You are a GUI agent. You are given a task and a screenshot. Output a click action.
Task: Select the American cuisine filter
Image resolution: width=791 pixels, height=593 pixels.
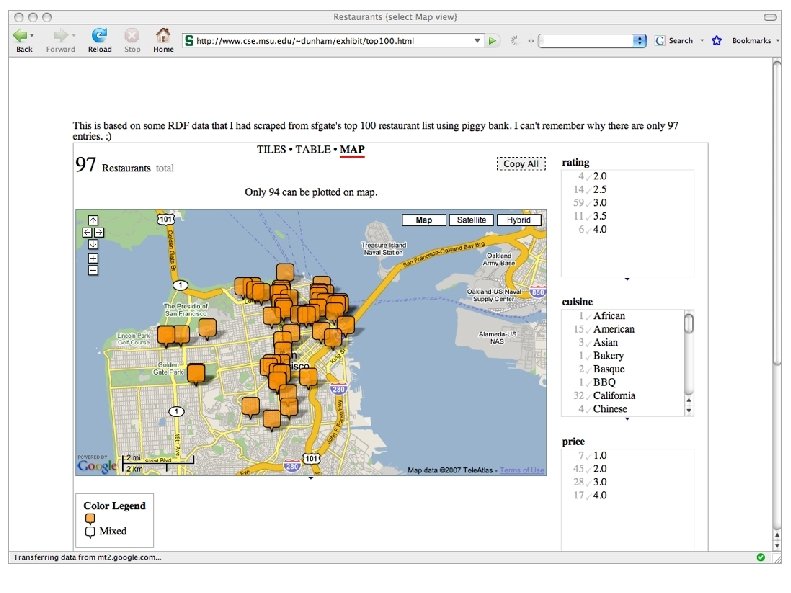[x=613, y=329]
